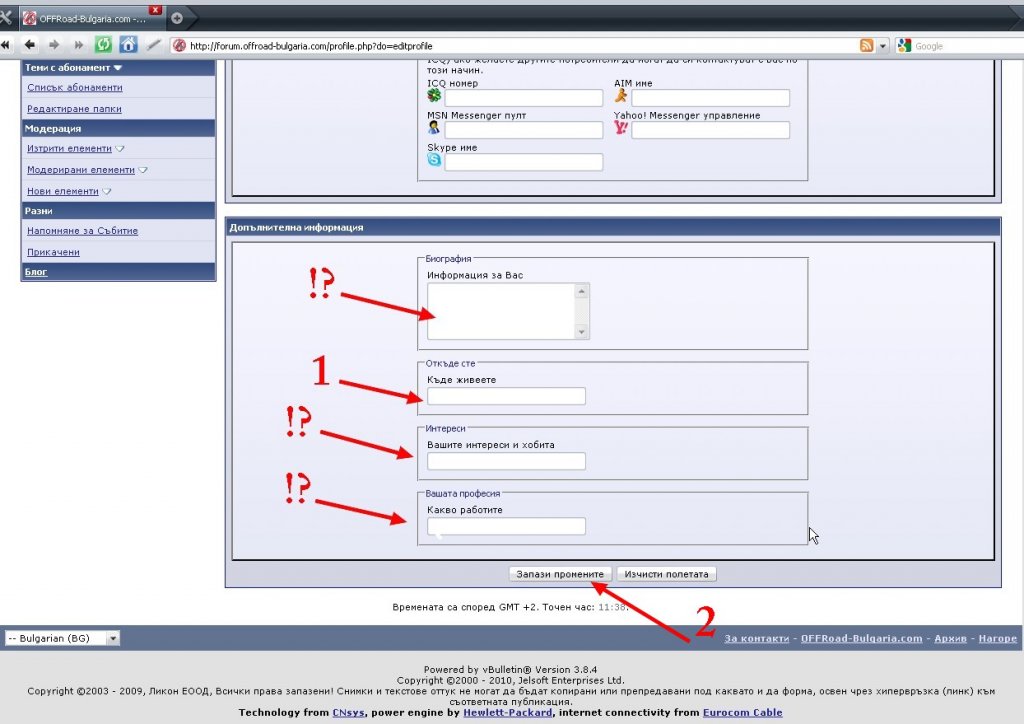The width and height of the screenshot is (1024, 724).
Task: Open the Блог sidebar link
Action: pyautogui.click(x=36, y=272)
